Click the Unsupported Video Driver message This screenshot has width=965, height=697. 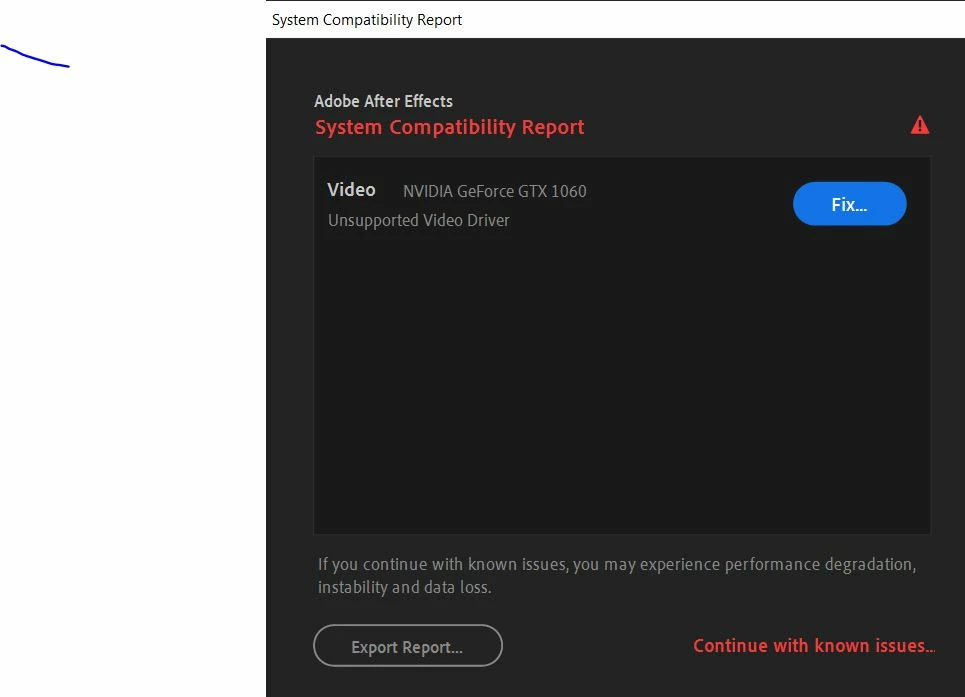tap(418, 220)
